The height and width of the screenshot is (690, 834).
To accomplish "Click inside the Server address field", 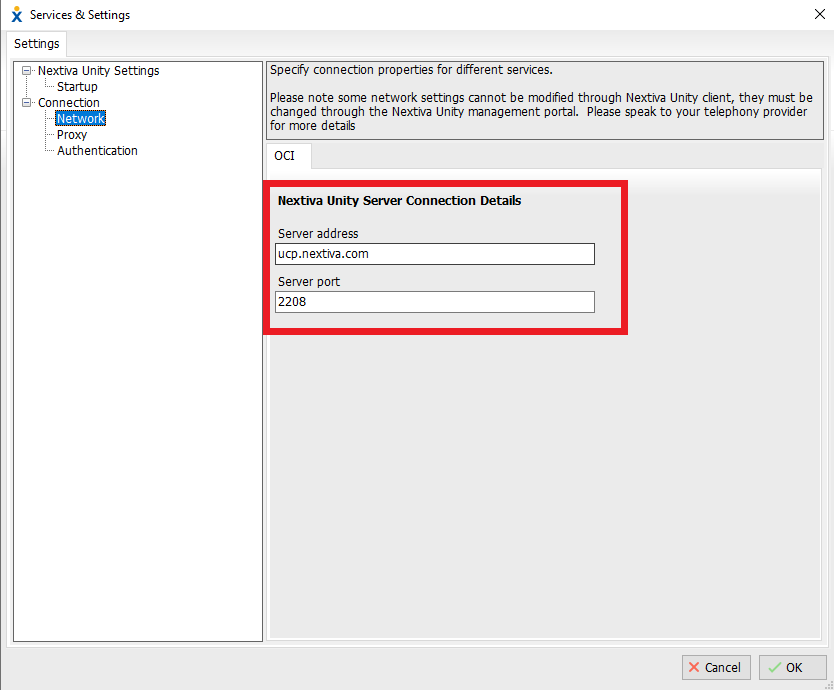I will [434, 253].
